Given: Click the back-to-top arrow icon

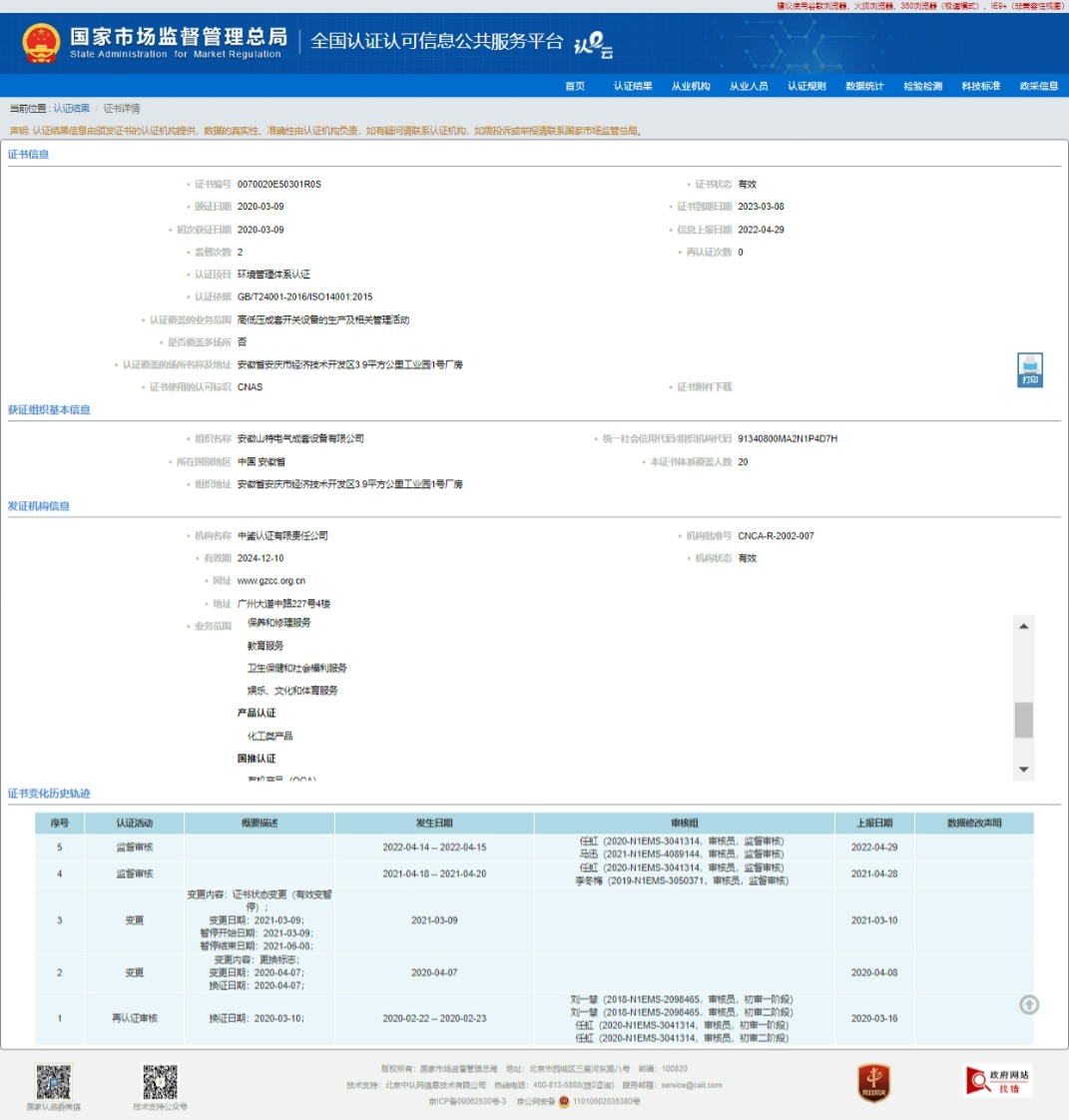Looking at the screenshot, I should (x=1029, y=1005).
